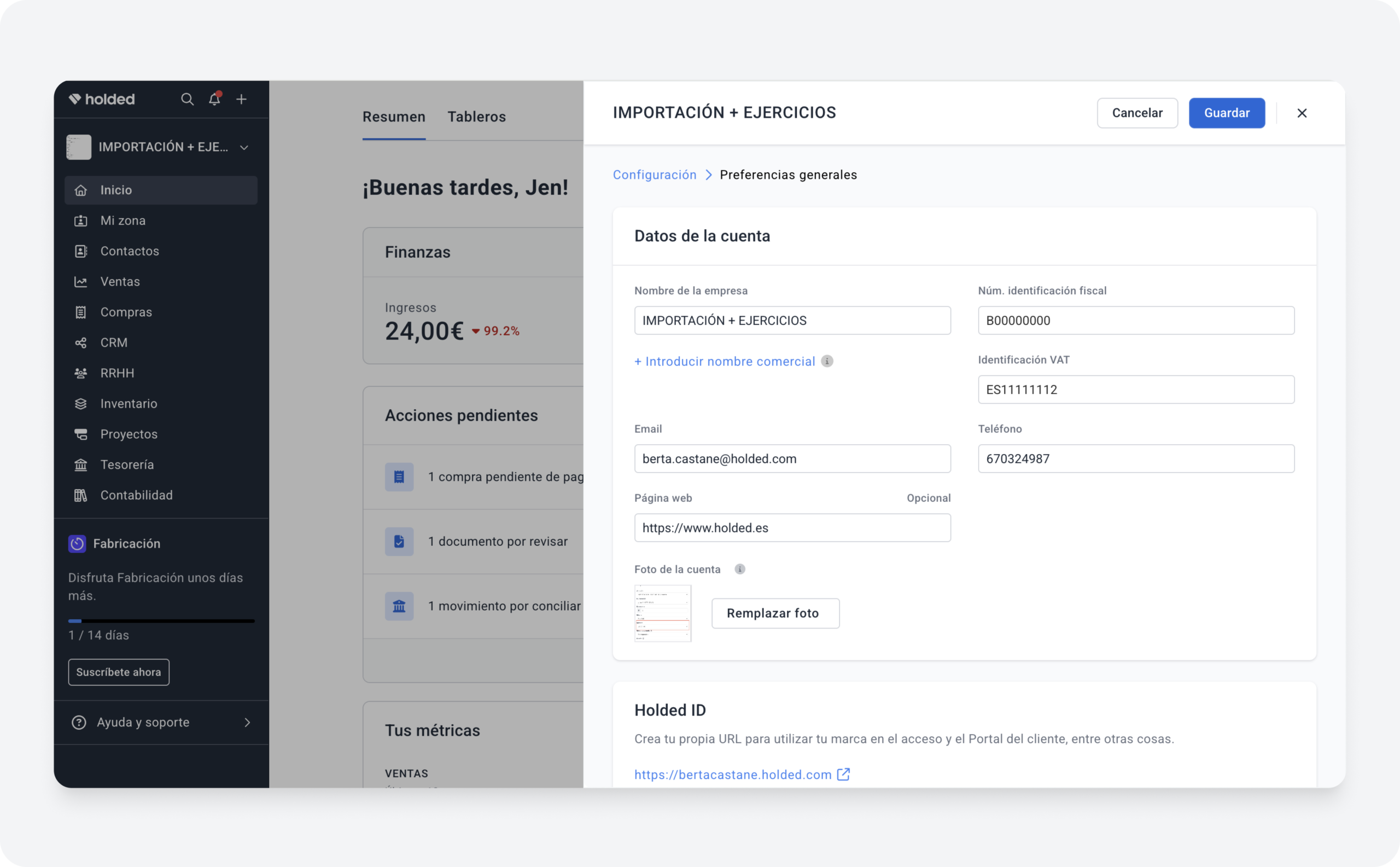Click the Inventario layers icon
The height and width of the screenshot is (867, 1400).
click(81, 404)
